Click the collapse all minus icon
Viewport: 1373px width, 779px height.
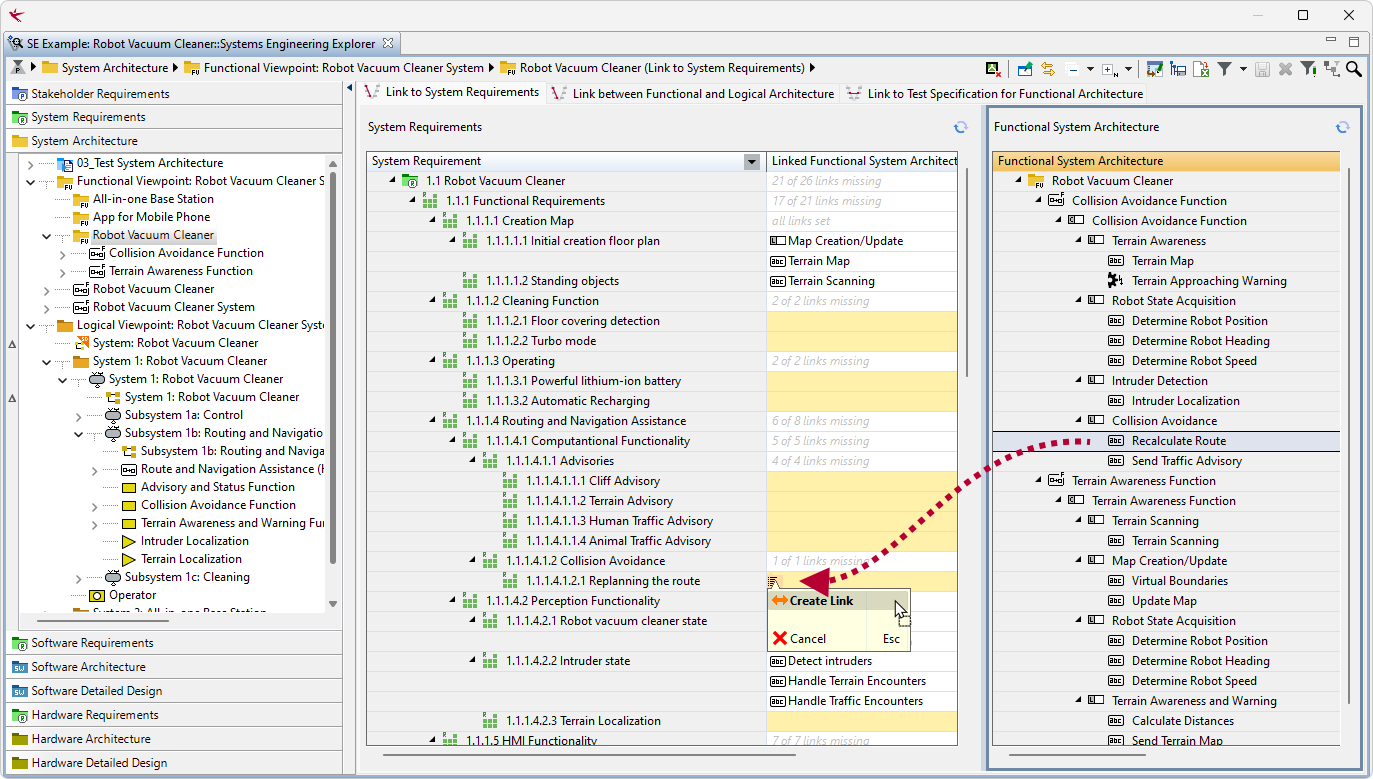pos(1073,69)
